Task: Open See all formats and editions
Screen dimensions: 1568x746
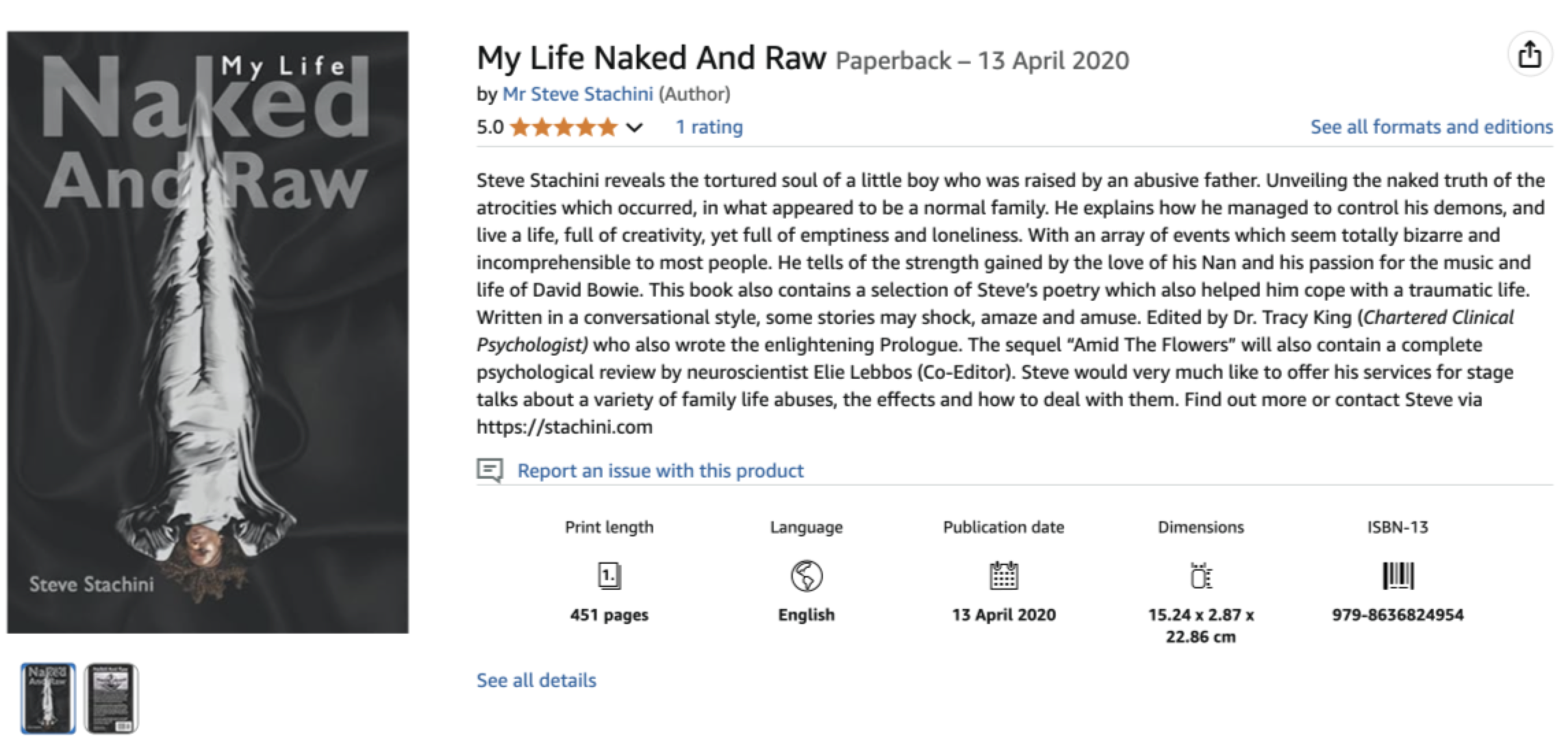Action: tap(1431, 127)
